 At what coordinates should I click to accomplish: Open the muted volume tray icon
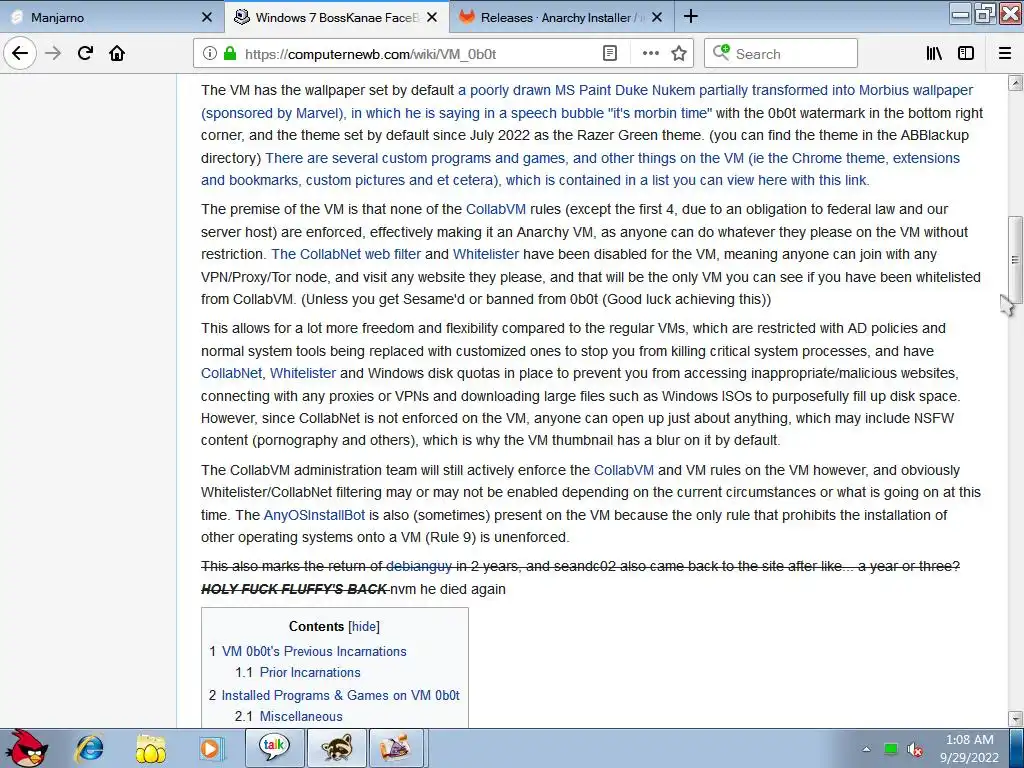(x=916, y=749)
